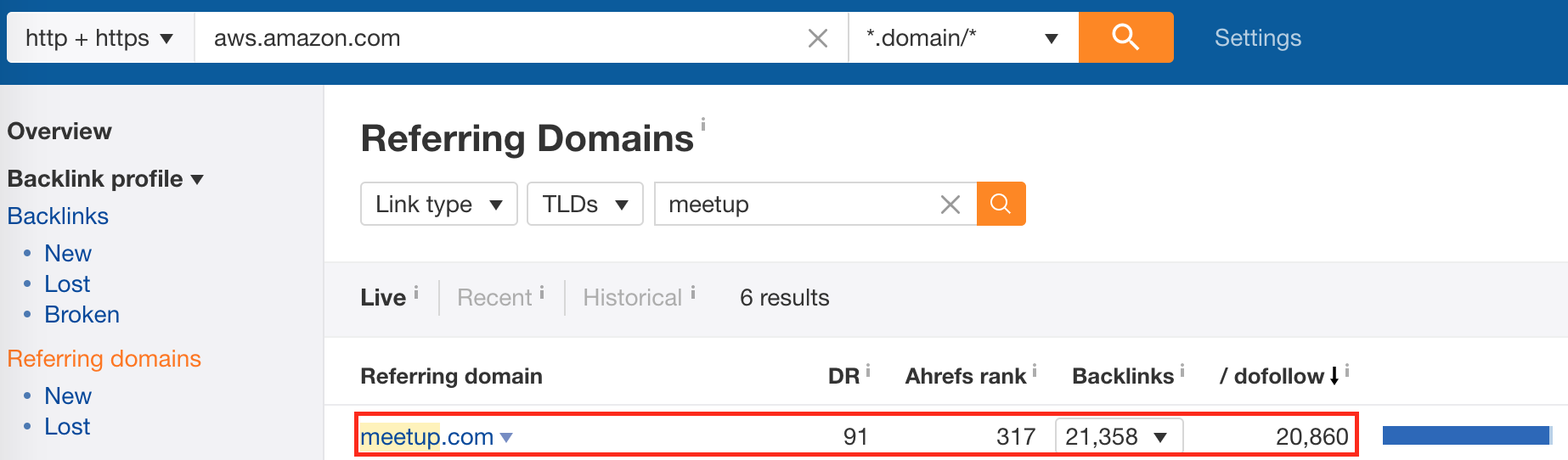Clear the aws.amazon.com URL field

click(817, 38)
